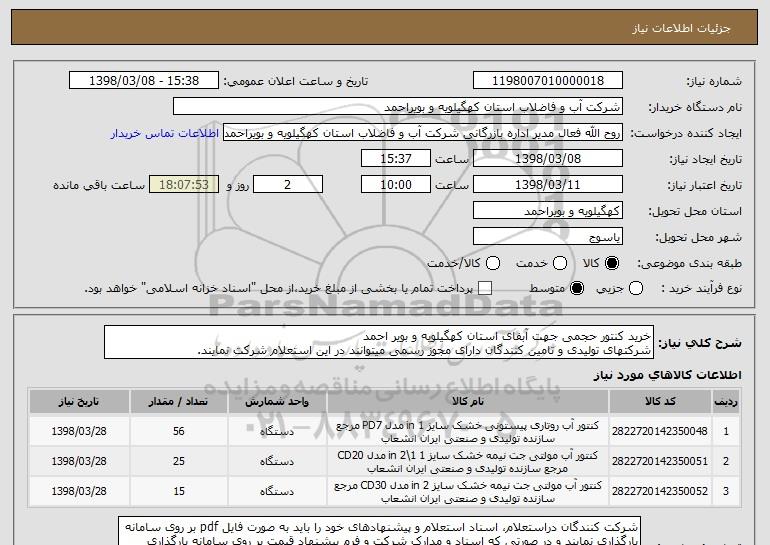This screenshot has width=770, height=545.
Task: Click the دستگاه unit in row 1
Action: point(277,432)
